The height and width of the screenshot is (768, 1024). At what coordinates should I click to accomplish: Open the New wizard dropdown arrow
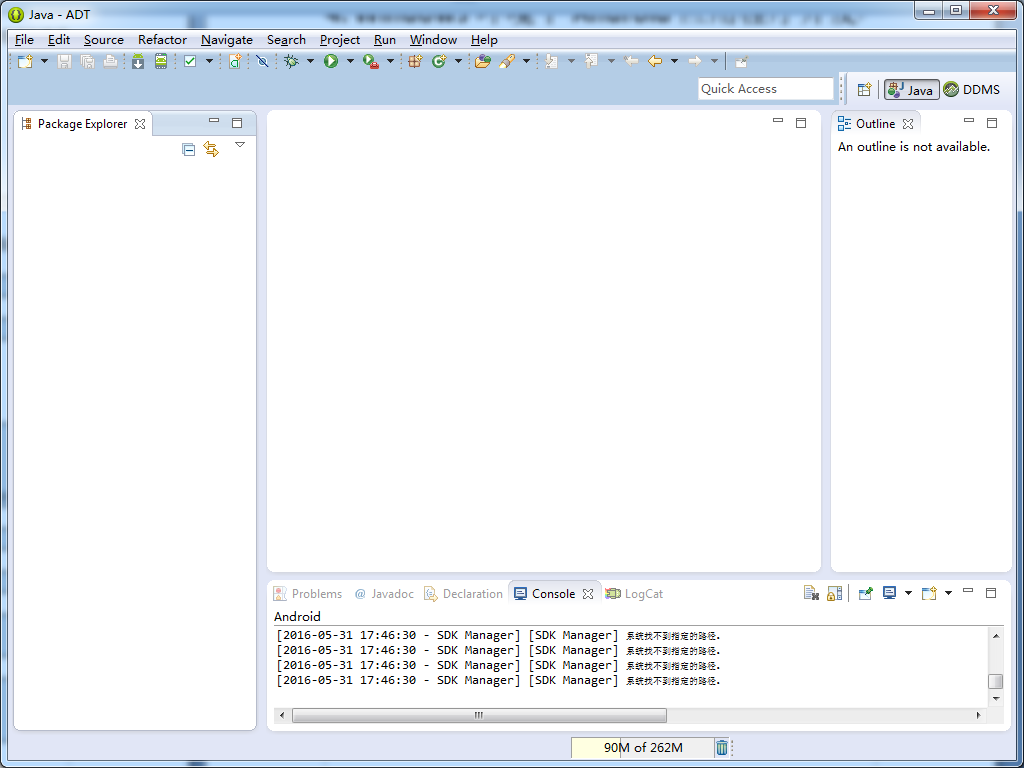44,61
